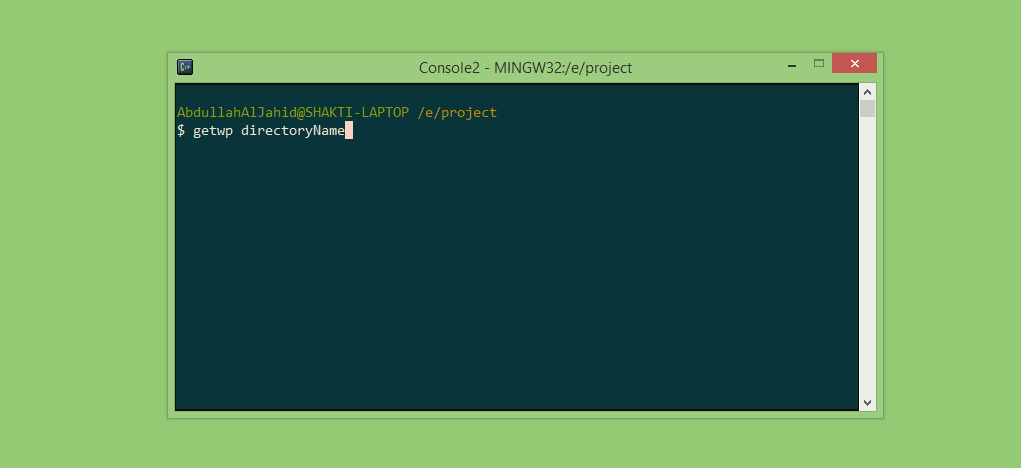Image resolution: width=1021 pixels, height=468 pixels.
Task: Click the word getwp in the command line
Action: 213,131
